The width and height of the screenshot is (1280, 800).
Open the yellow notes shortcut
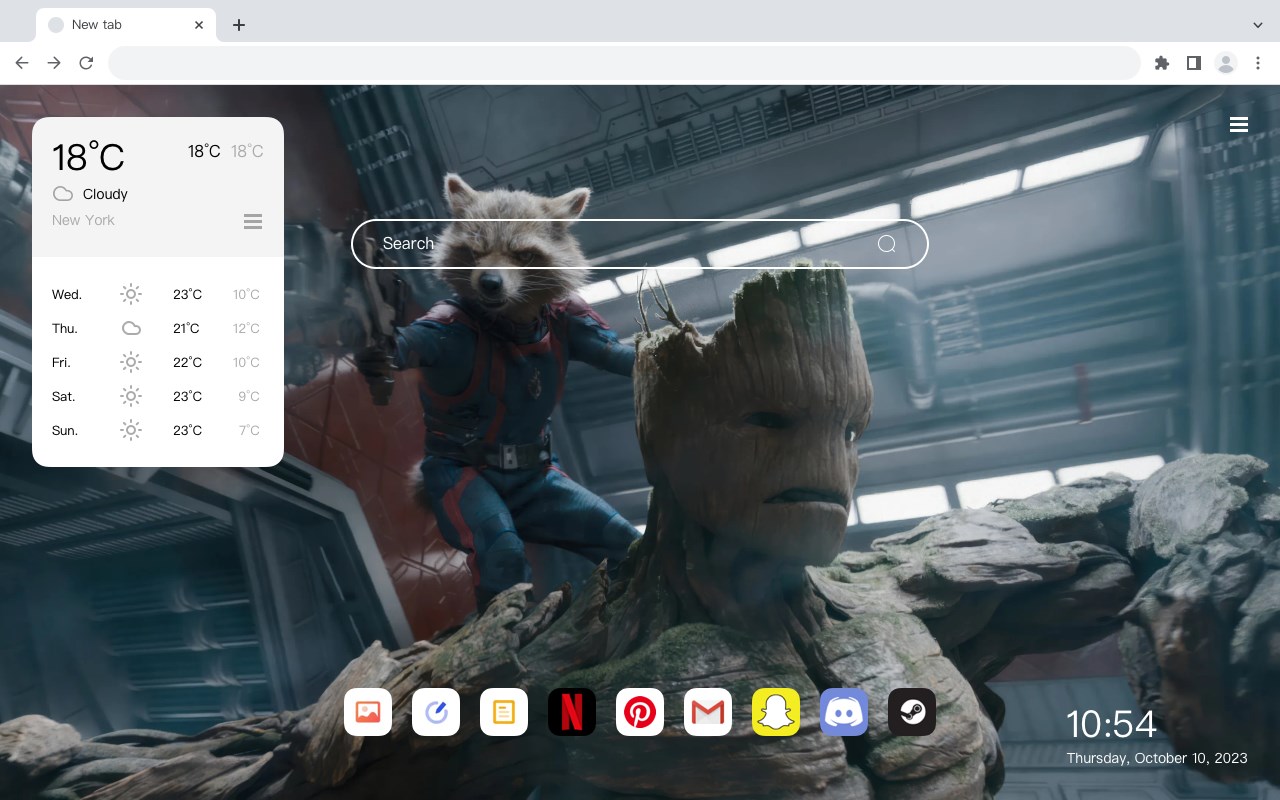click(504, 712)
